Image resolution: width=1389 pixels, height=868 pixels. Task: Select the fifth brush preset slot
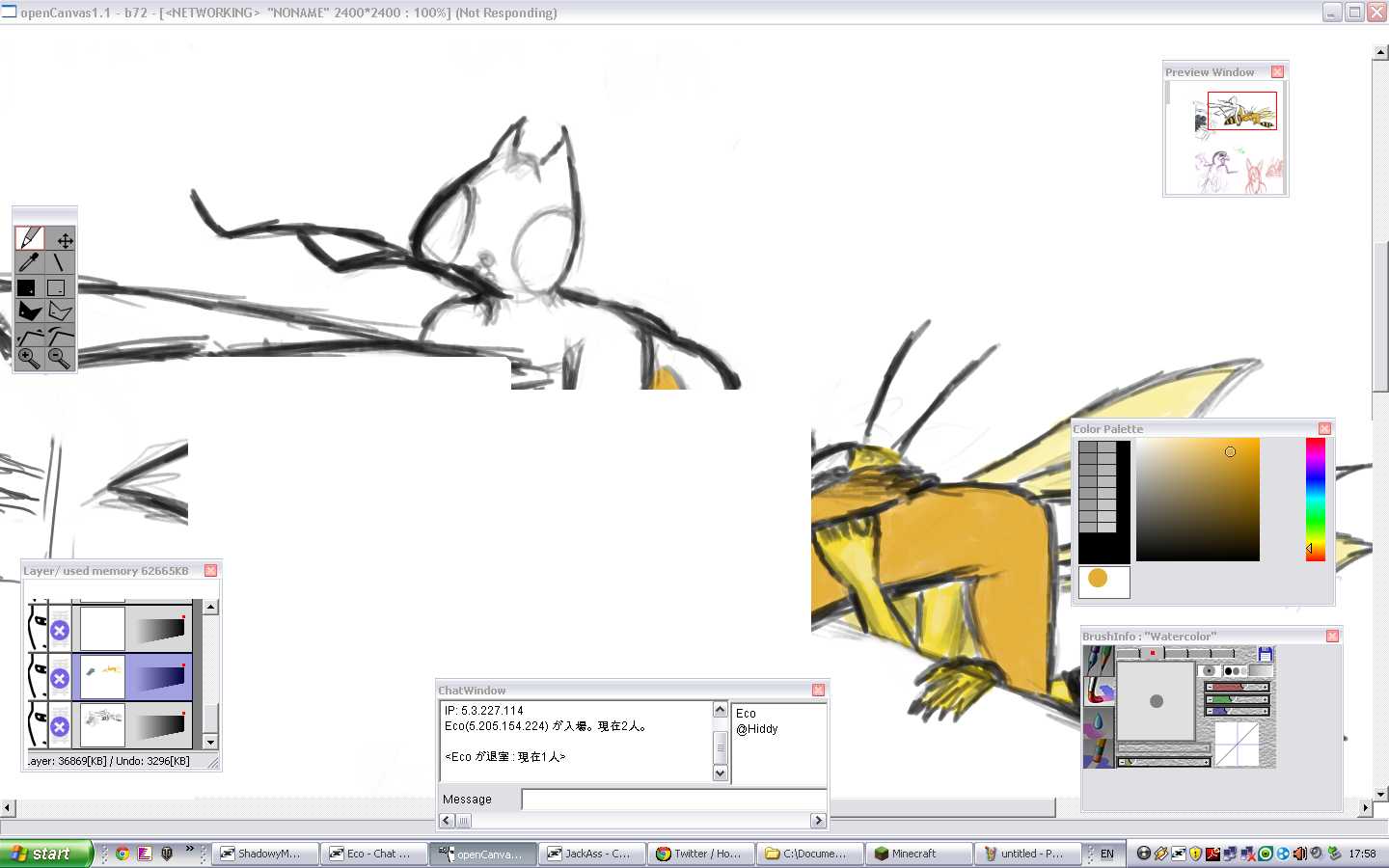pos(1223,653)
